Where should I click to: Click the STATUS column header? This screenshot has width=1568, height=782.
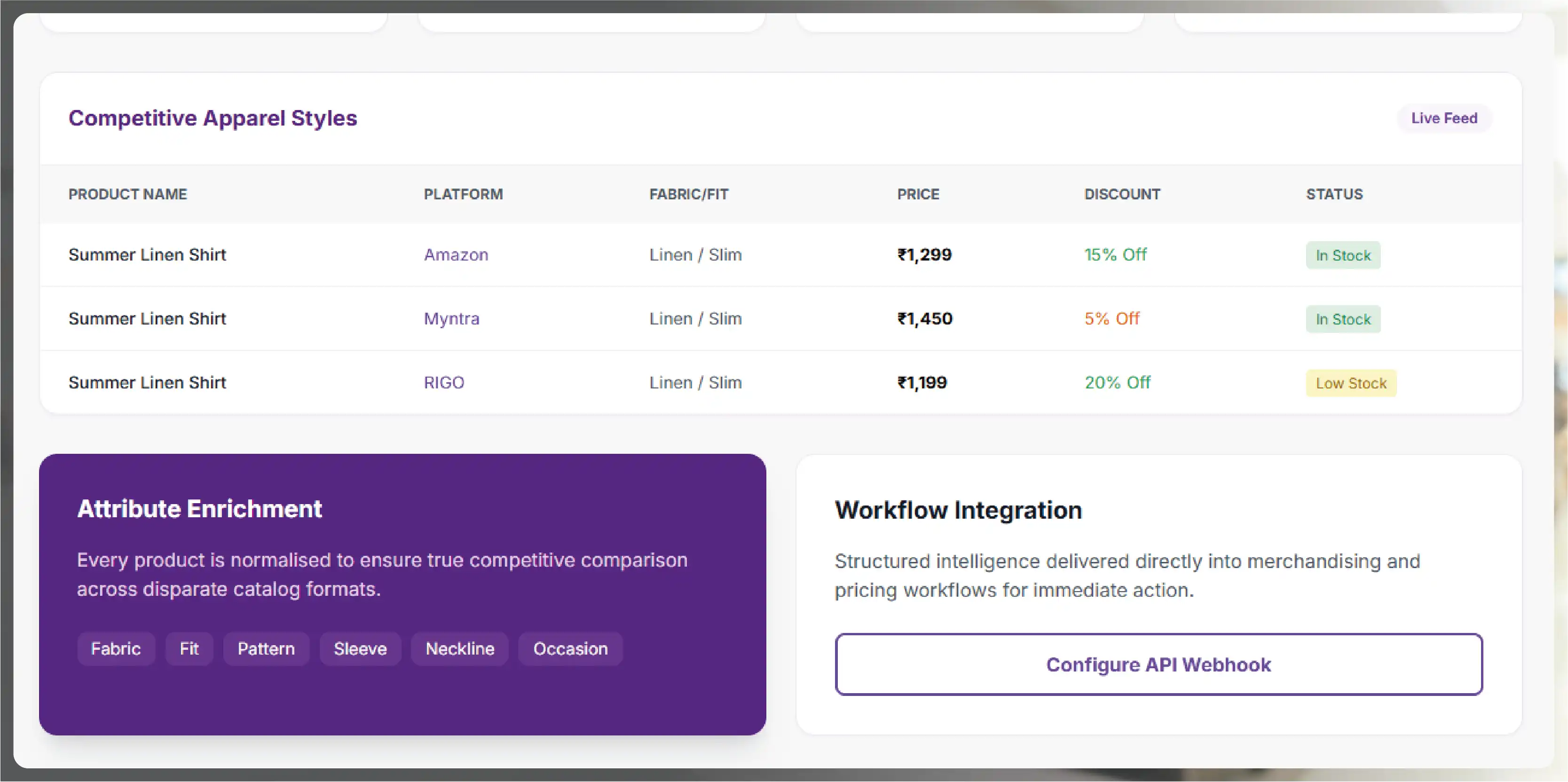click(x=1334, y=194)
